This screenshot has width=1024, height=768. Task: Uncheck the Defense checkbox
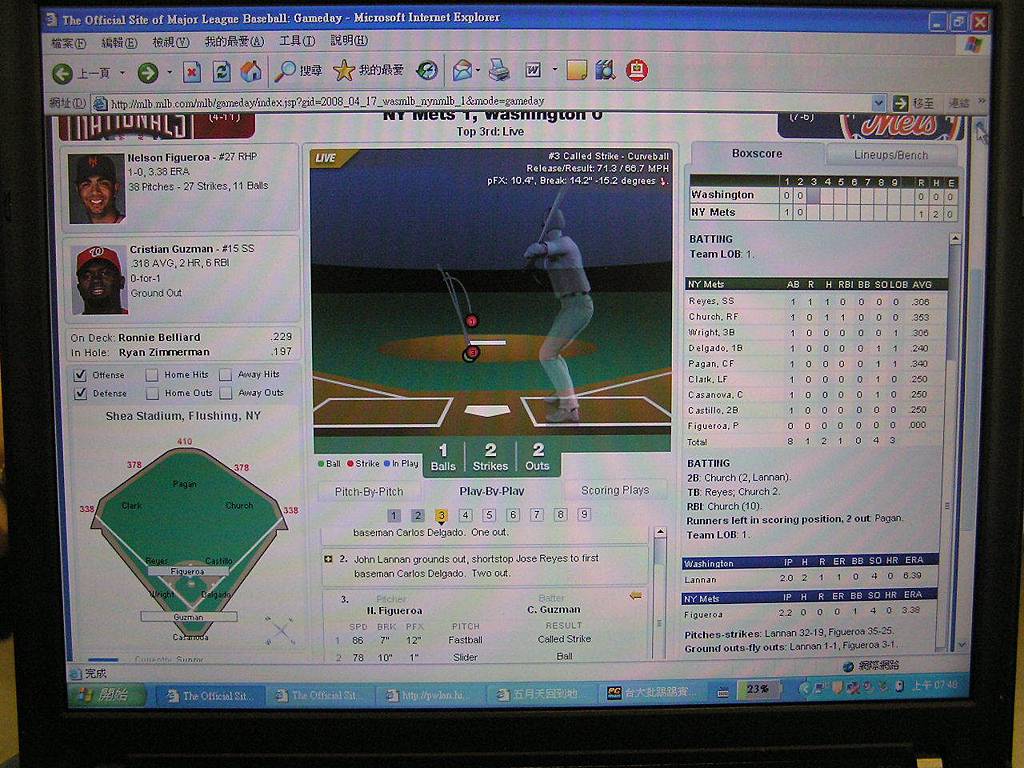(80, 394)
